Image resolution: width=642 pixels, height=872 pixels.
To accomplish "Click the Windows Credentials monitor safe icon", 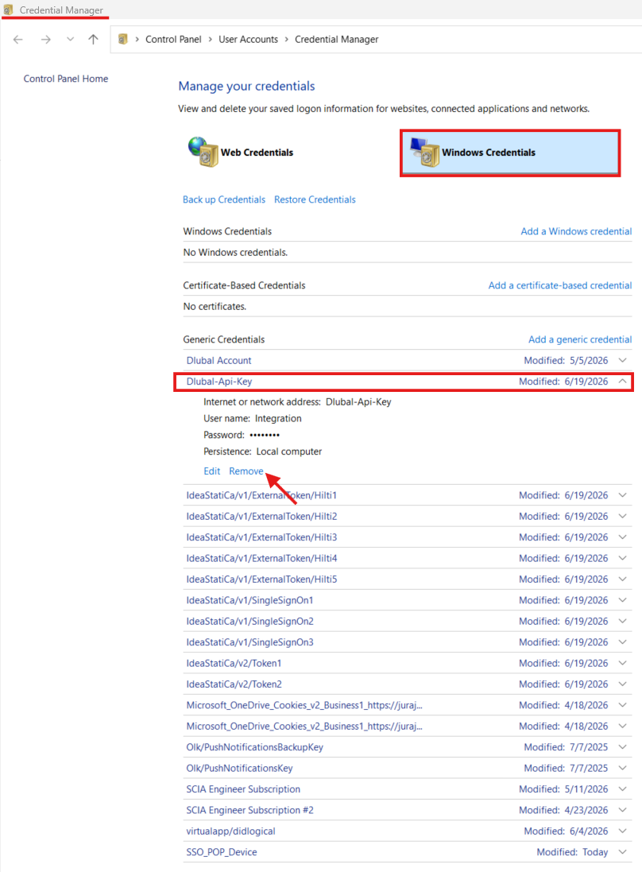I will click(425, 152).
